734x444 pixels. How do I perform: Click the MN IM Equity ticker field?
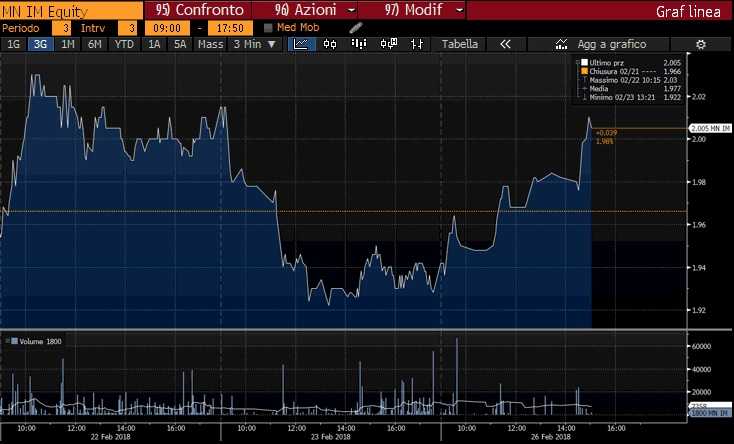[x=72, y=11]
